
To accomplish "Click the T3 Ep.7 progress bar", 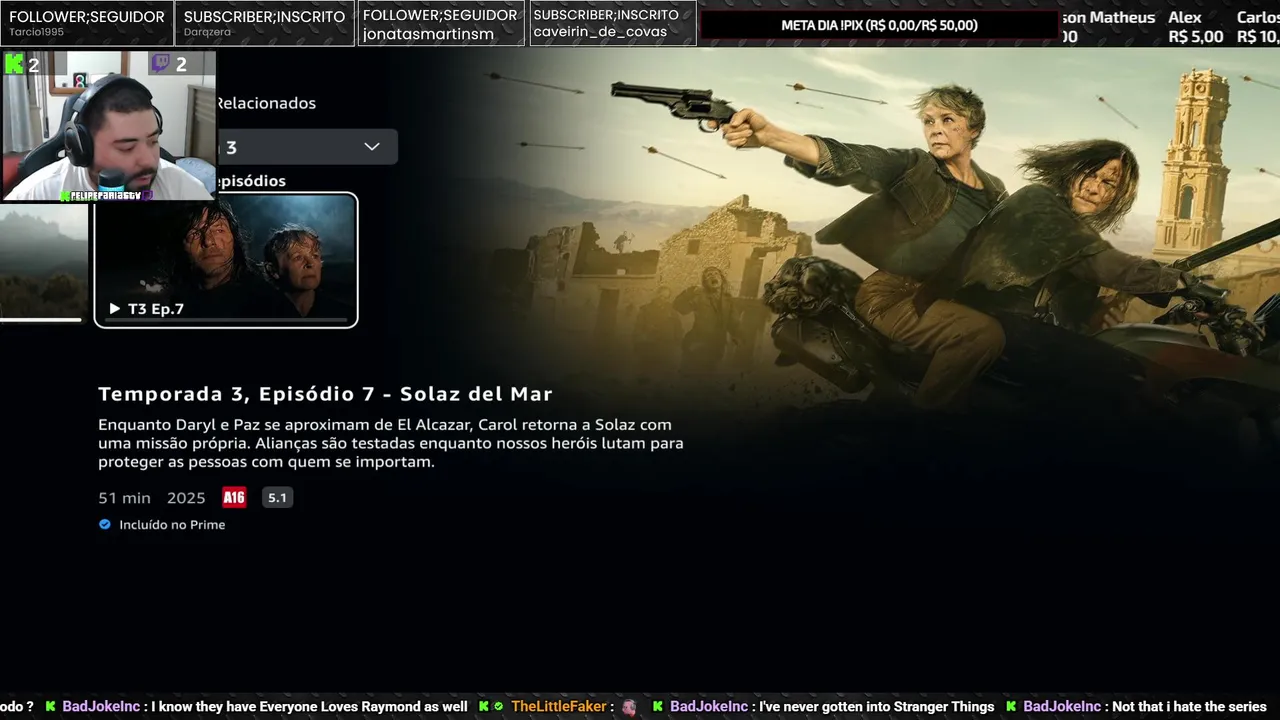I will click(226, 320).
